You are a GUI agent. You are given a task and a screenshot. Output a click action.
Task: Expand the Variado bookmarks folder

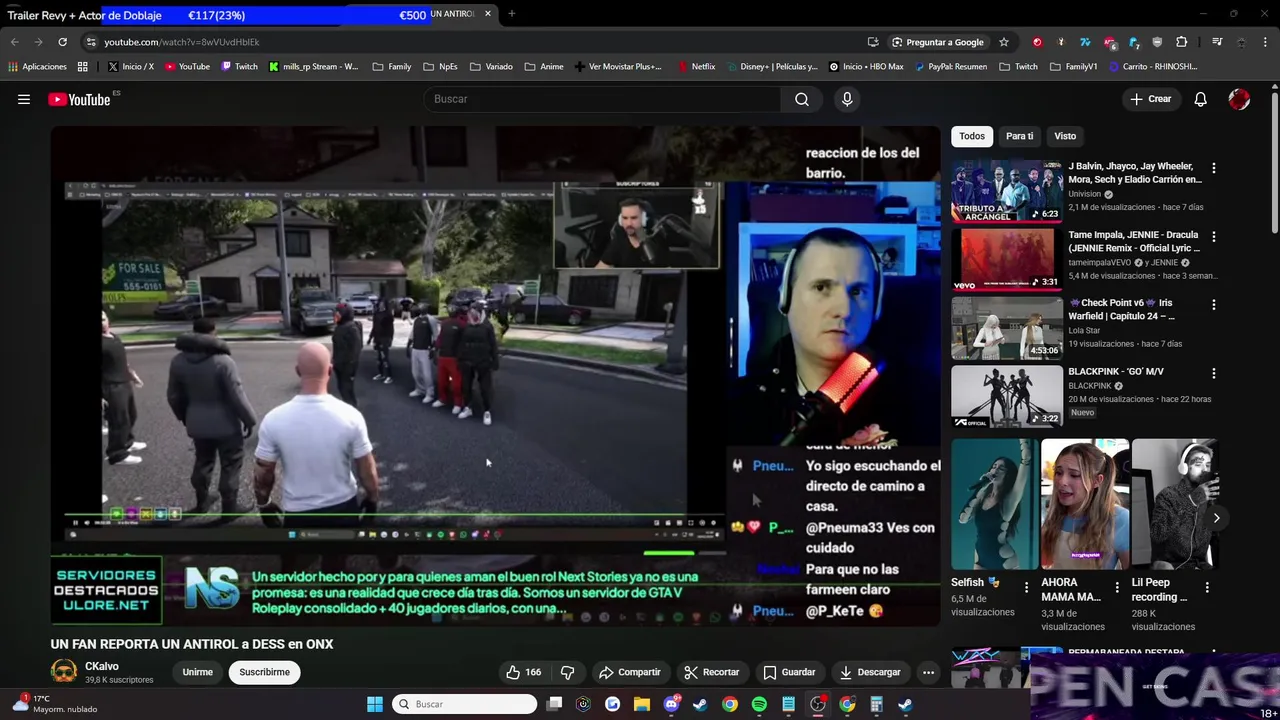[x=491, y=67]
